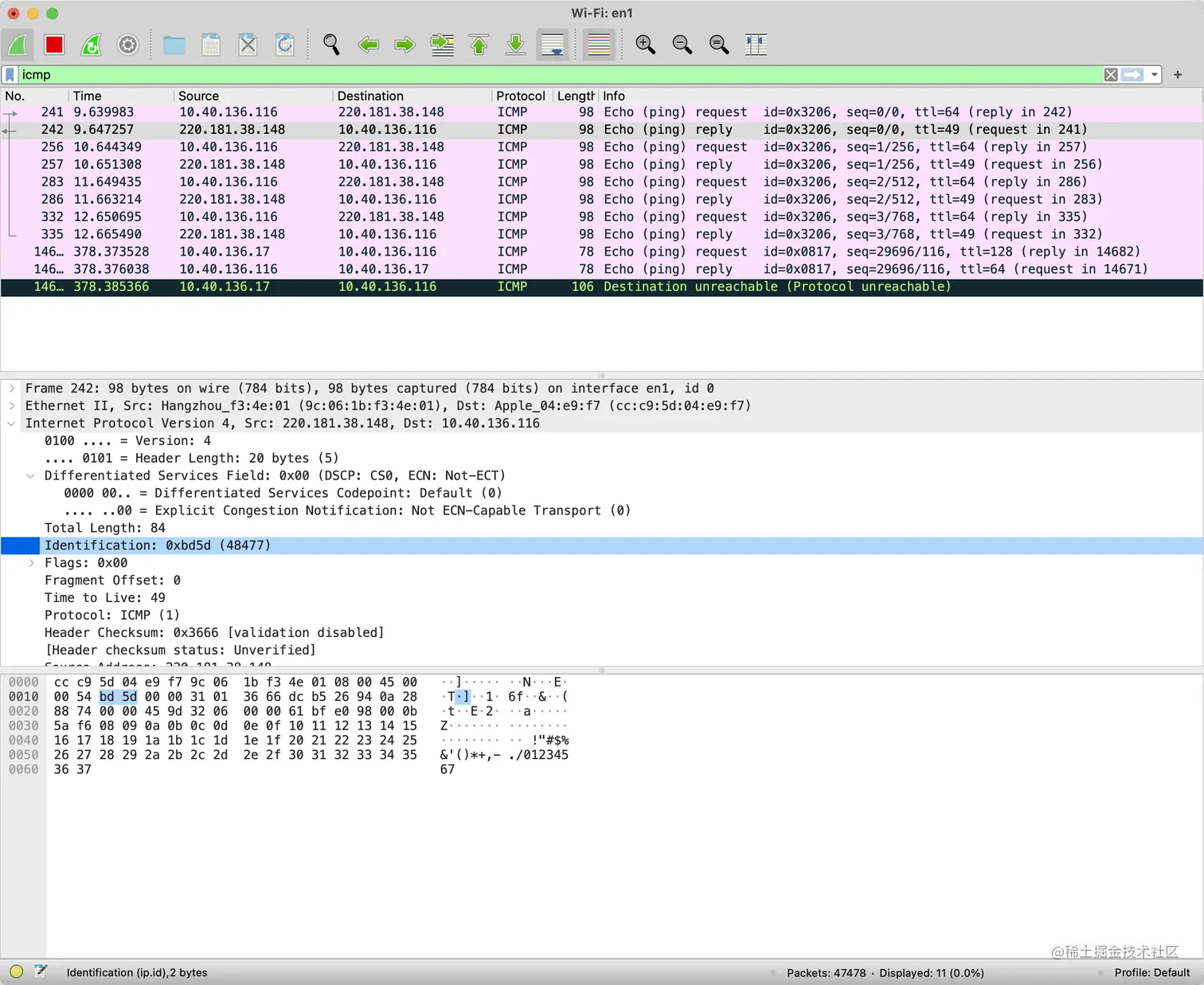Save this capture file icon
Image resolution: width=1204 pixels, height=985 pixels.
[211, 45]
